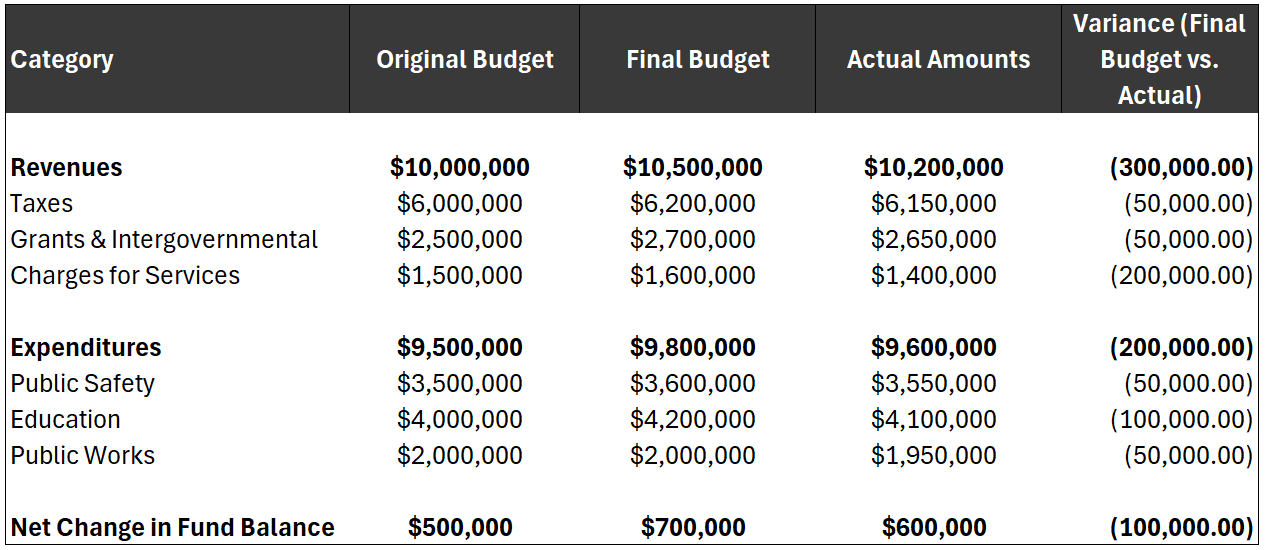Click Charges for Services actual $1,400,000
This screenshot has width=1265, height=550.
(x=934, y=276)
